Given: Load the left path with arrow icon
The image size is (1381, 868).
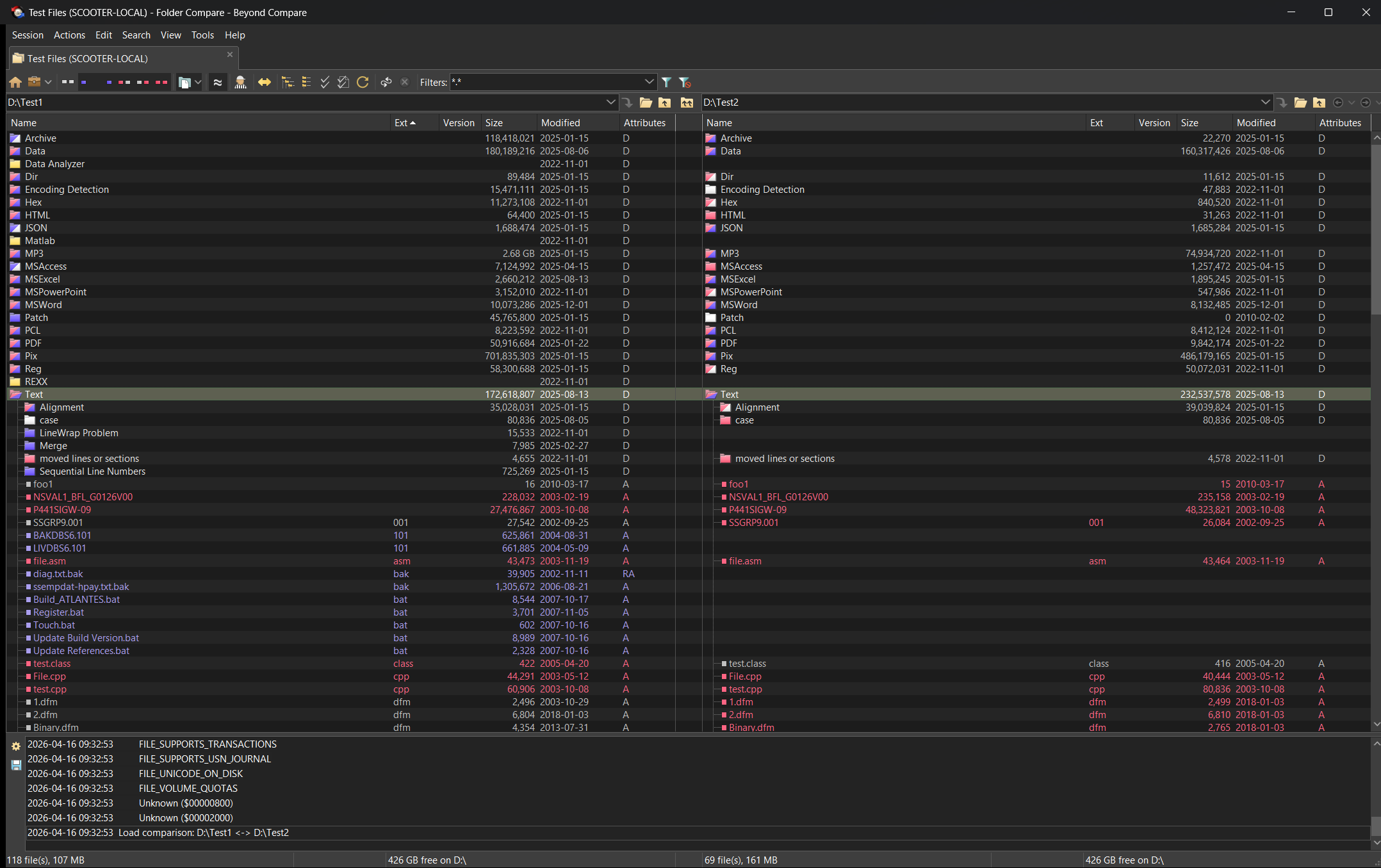Looking at the screenshot, I should point(628,102).
